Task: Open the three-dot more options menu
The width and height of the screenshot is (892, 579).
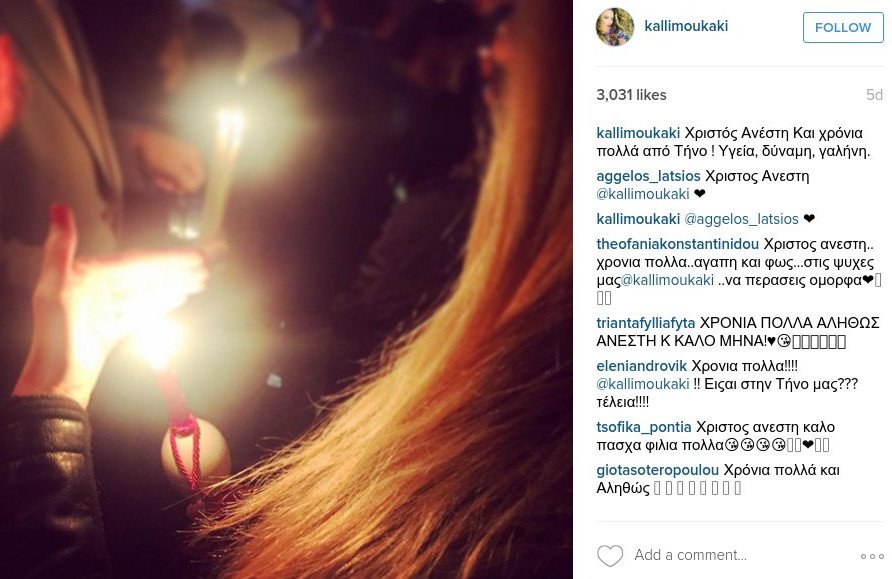Action: coord(872,556)
